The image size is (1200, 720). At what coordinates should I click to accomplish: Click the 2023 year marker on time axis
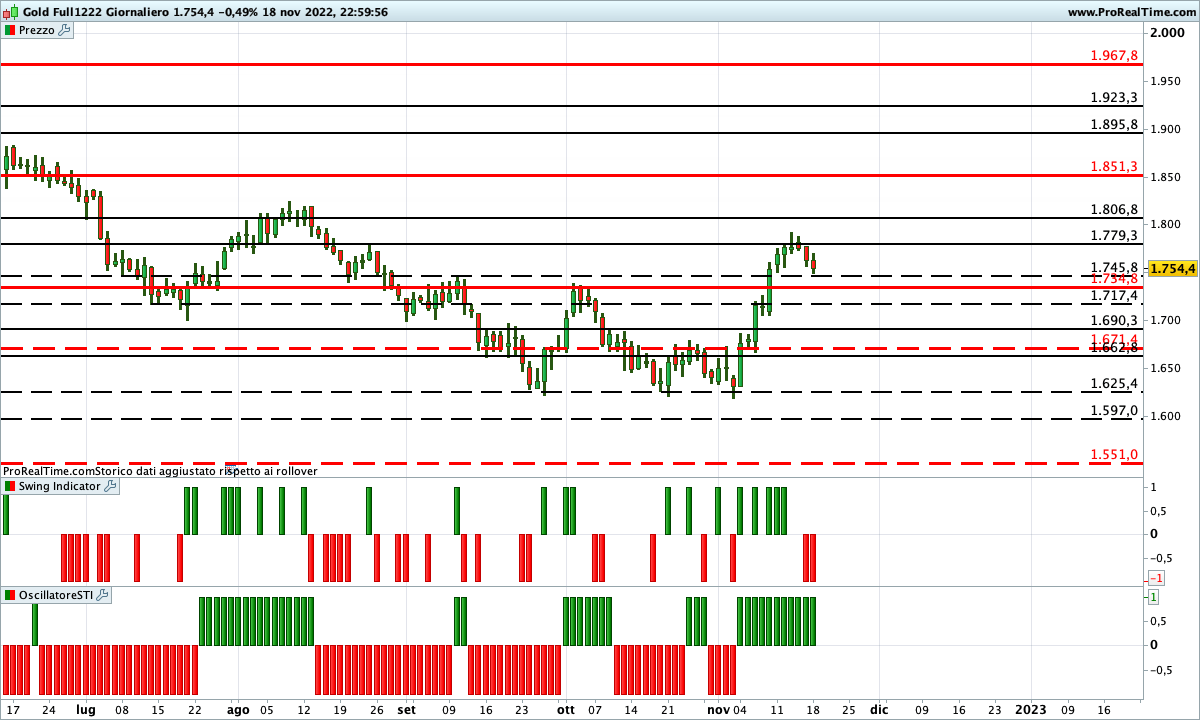(1031, 709)
